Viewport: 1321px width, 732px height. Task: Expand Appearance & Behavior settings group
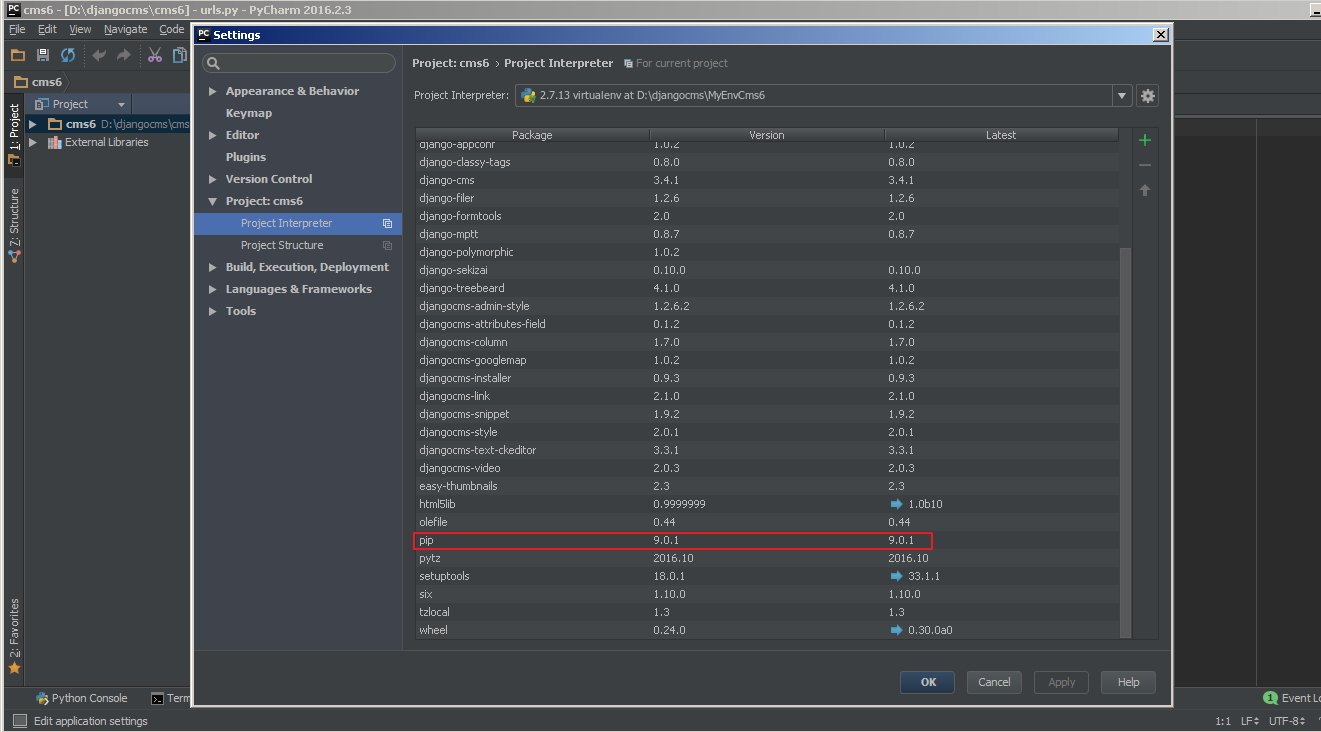tap(212, 91)
